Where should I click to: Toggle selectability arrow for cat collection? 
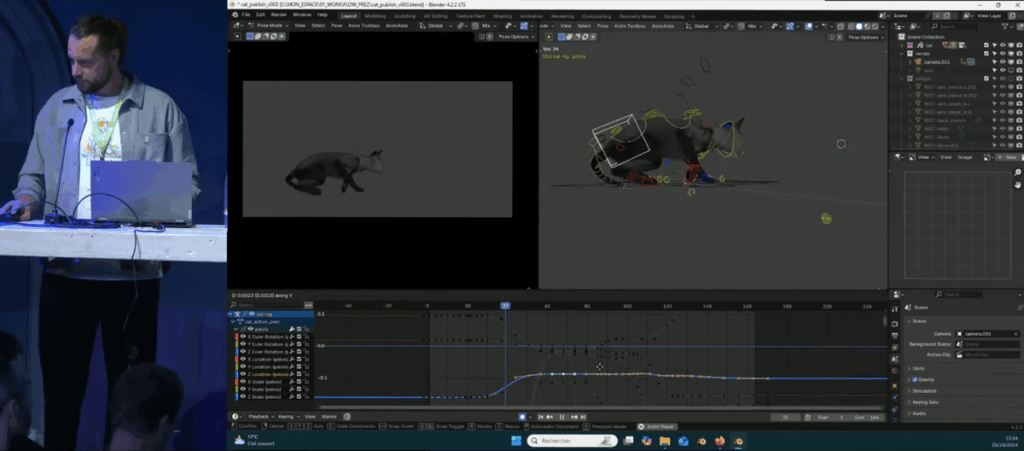[x=995, y=45]
